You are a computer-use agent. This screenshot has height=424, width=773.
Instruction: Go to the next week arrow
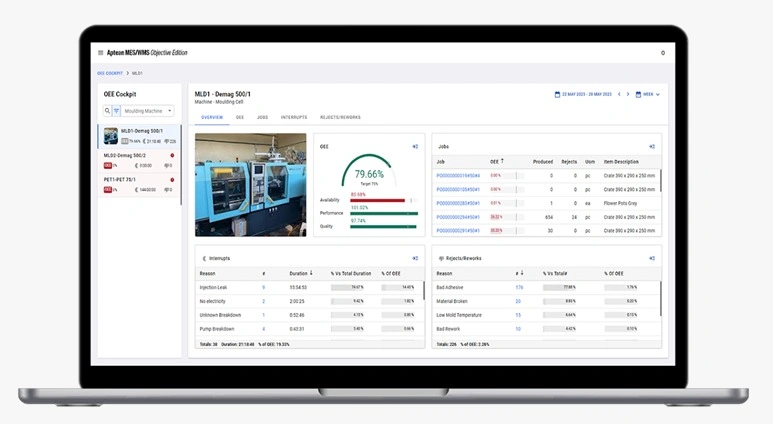[628, 94]
